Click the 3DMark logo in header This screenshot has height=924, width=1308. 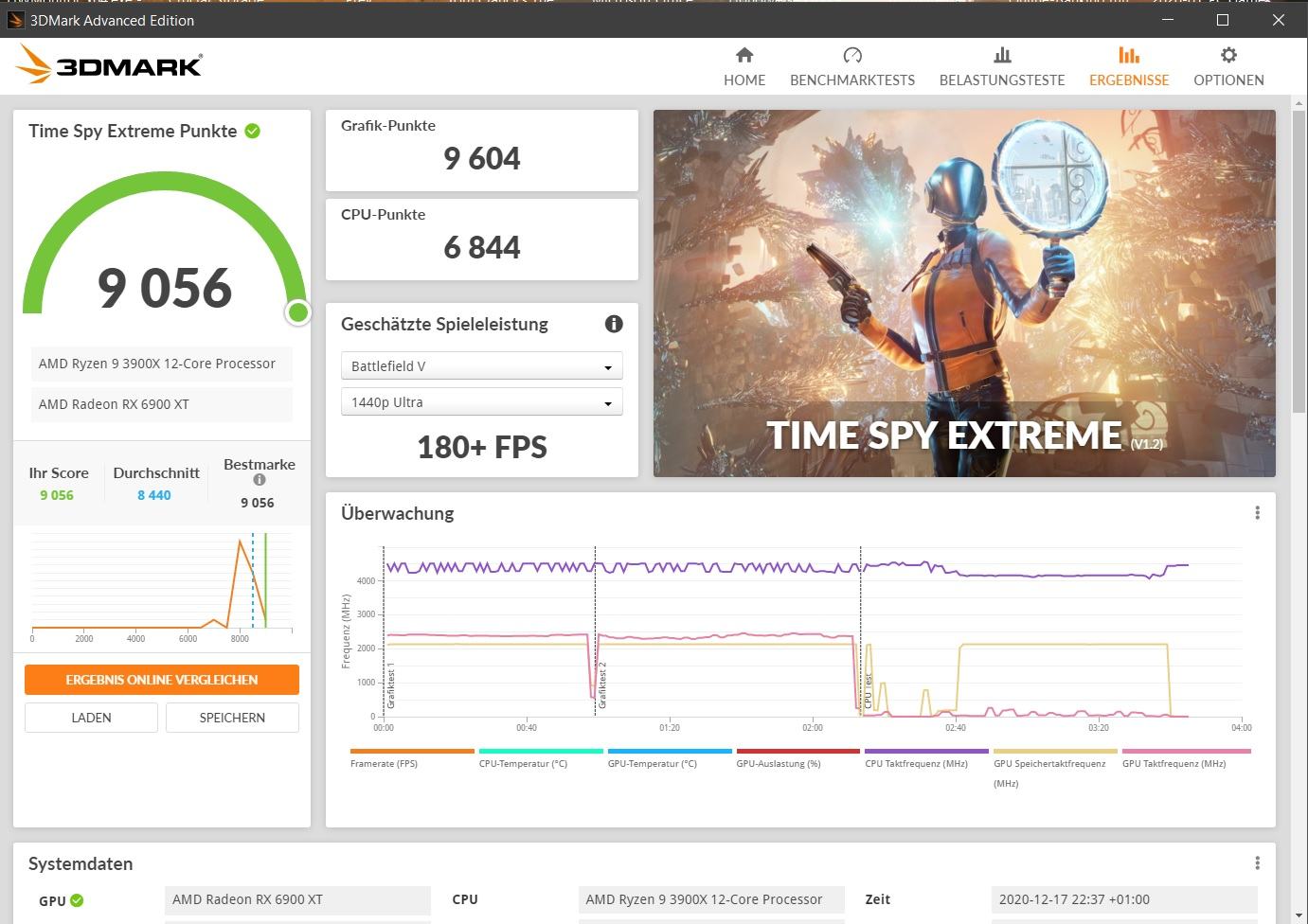109,64
